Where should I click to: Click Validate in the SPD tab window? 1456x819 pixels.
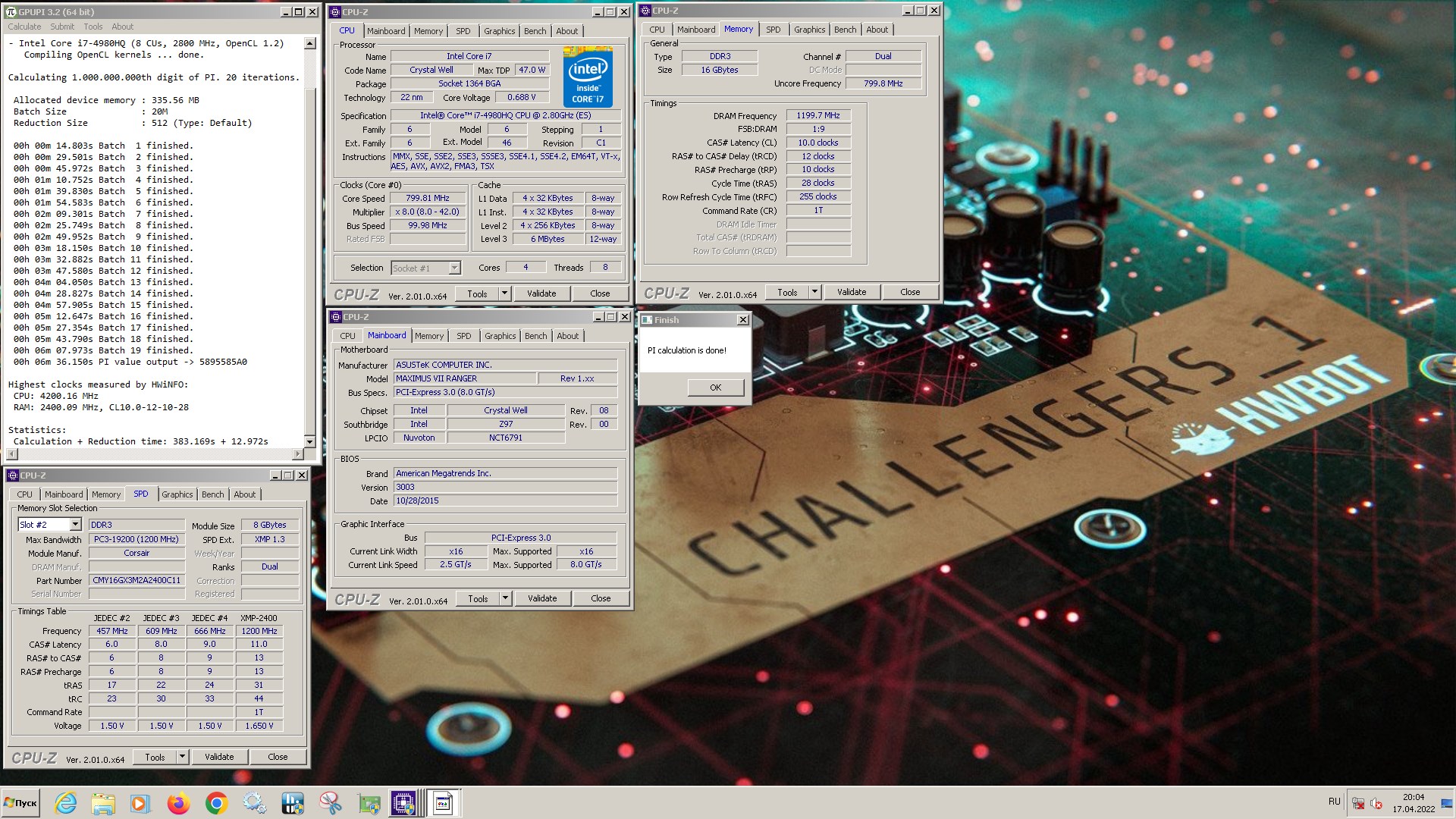coord(219,757)
